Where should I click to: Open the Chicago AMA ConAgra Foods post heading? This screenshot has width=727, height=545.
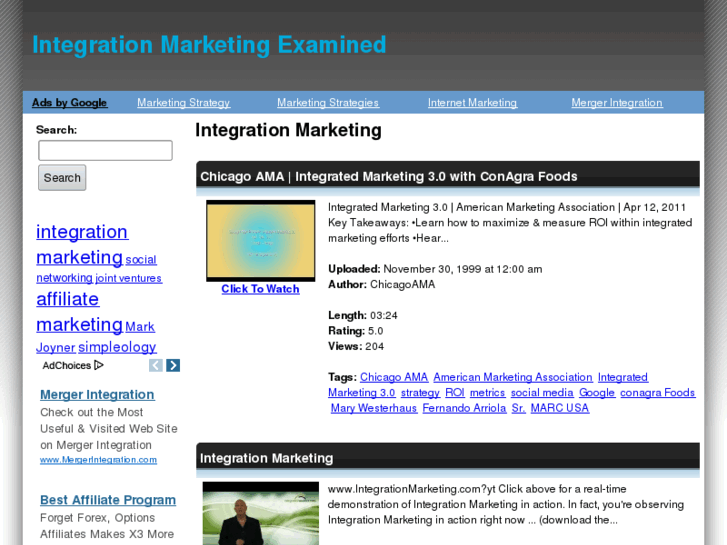tap(389, 177)
